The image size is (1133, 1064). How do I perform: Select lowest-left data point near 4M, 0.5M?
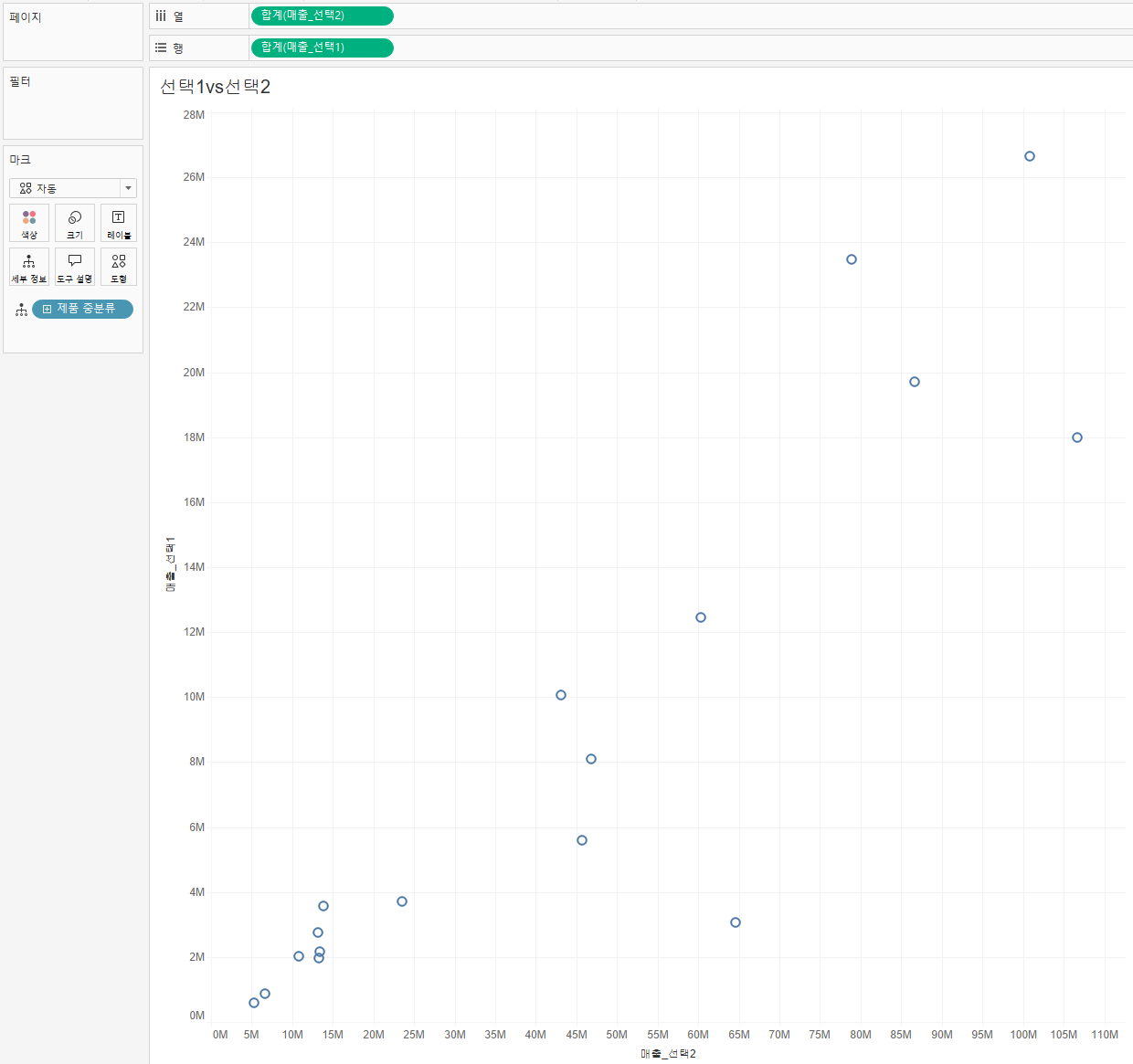254,1003
